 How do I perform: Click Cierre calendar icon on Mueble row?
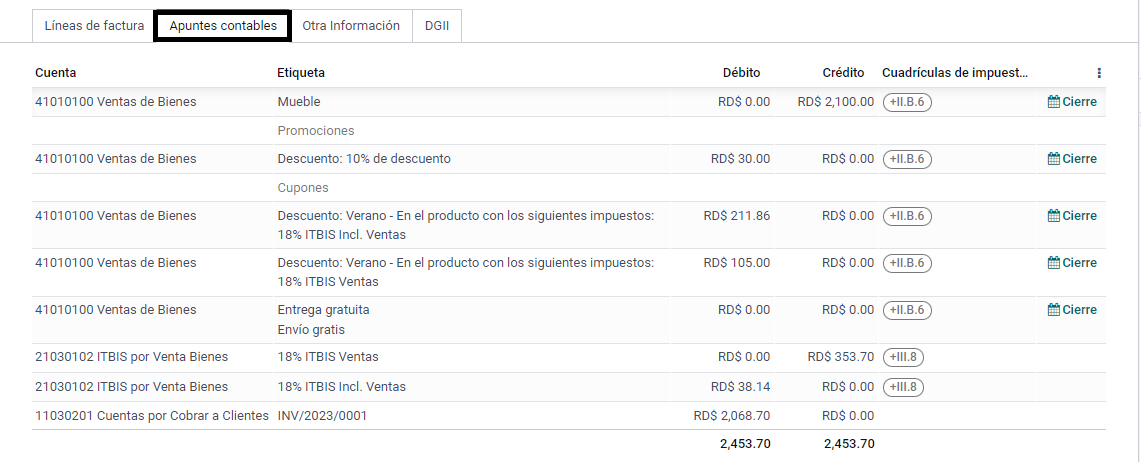tap(1053, 102)
